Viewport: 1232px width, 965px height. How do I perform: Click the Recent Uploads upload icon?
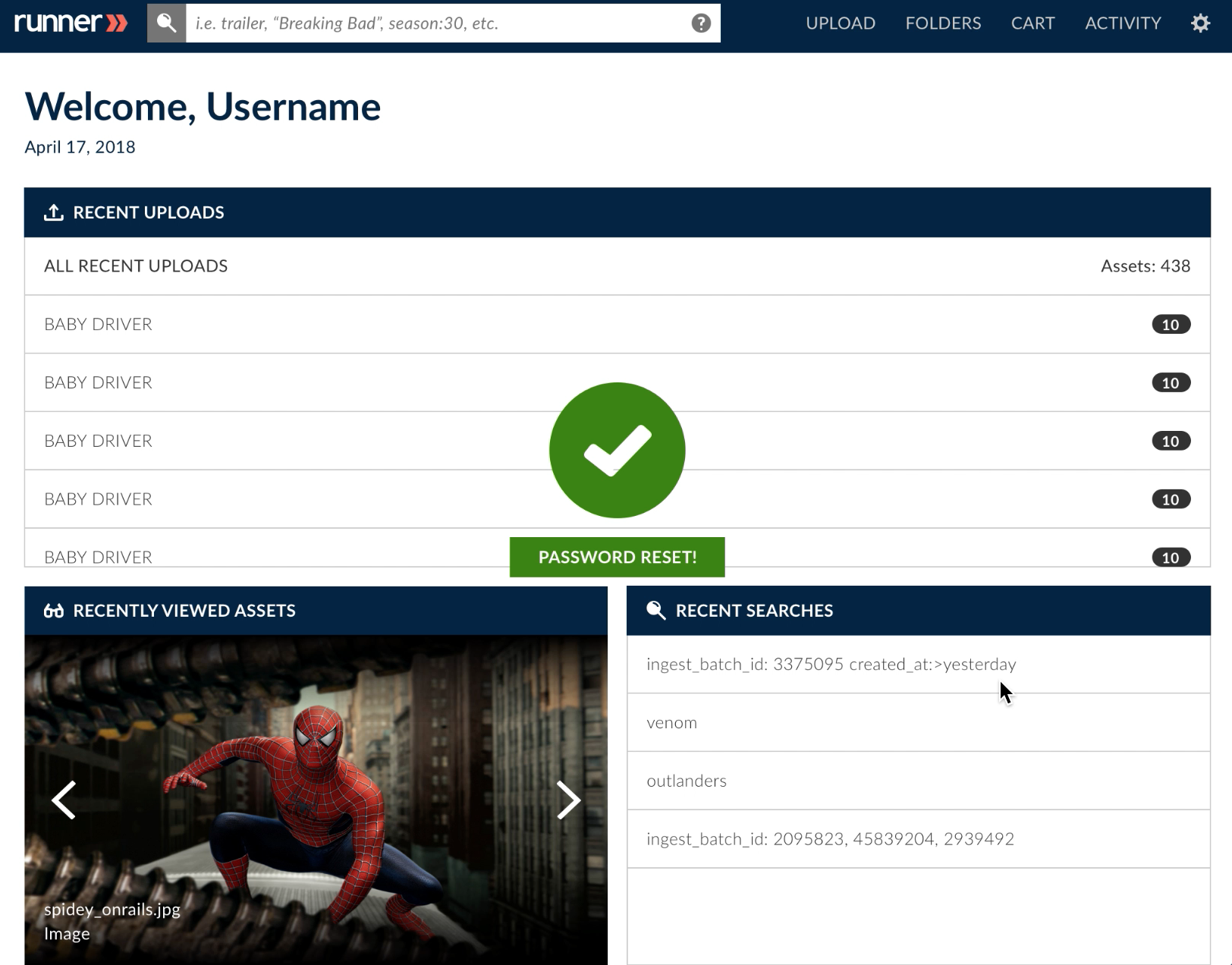[x=54, y=212]
